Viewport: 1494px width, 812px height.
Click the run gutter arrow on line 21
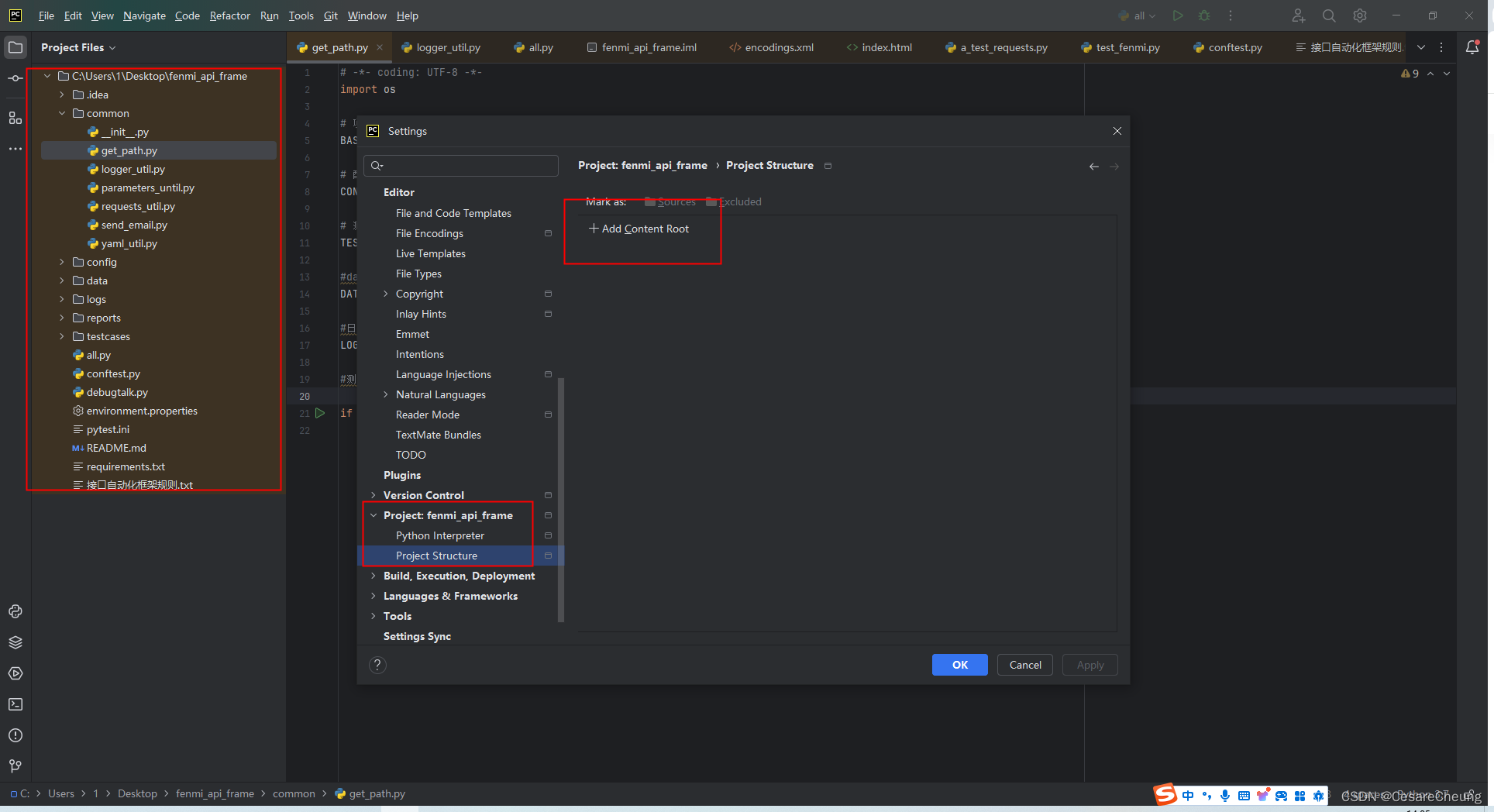[x=320, y=413]
